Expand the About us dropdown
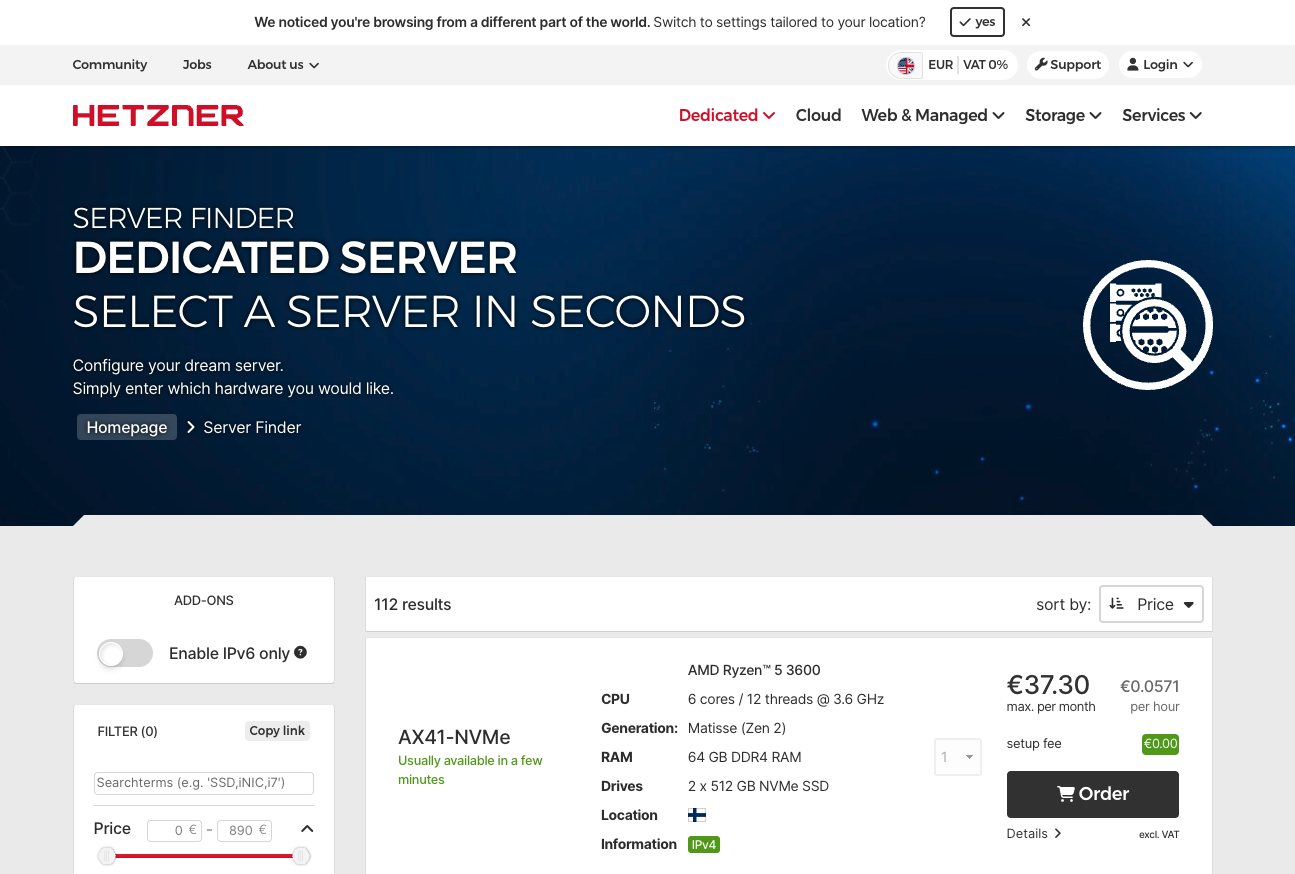This screenshot has height=874, width=1295. tap(283, 64)
